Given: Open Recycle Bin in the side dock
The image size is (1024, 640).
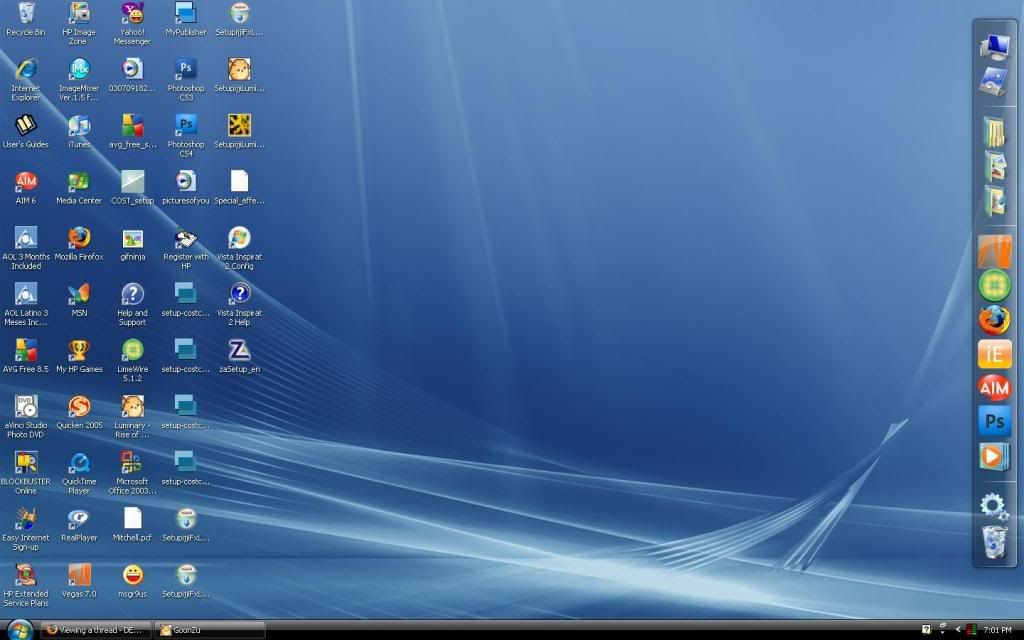Looking at the screenshot, I should [994, 543].
